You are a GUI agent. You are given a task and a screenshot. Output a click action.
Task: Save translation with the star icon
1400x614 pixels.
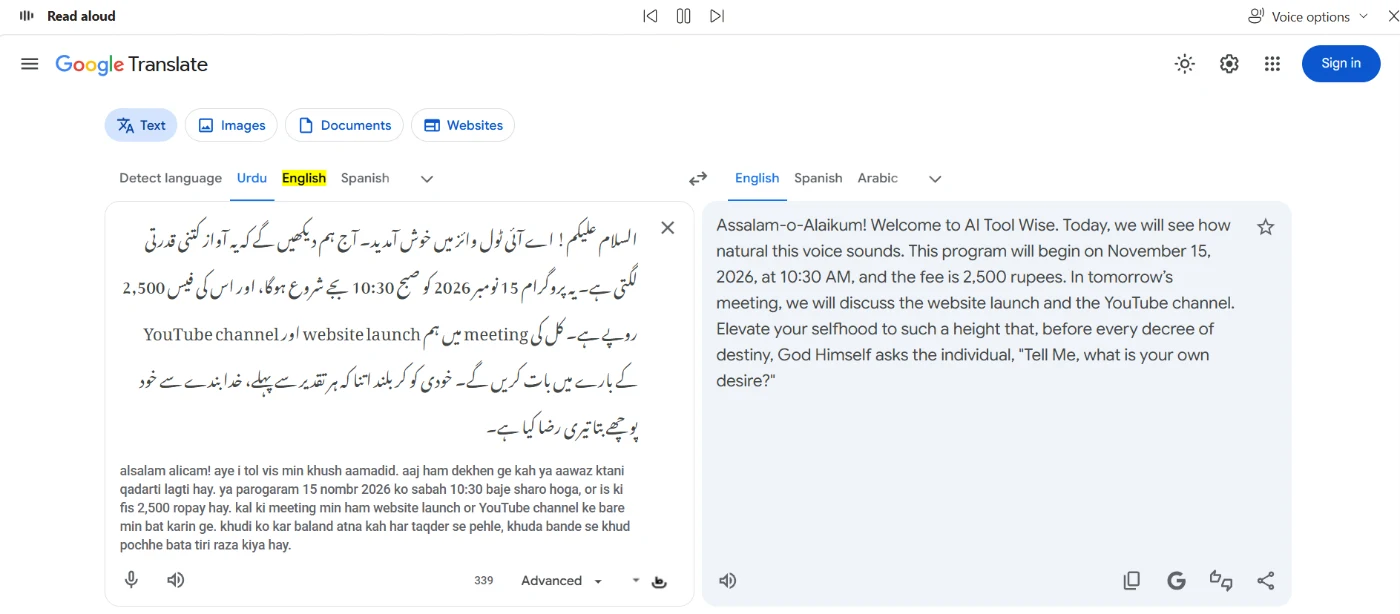[1265, 227]
